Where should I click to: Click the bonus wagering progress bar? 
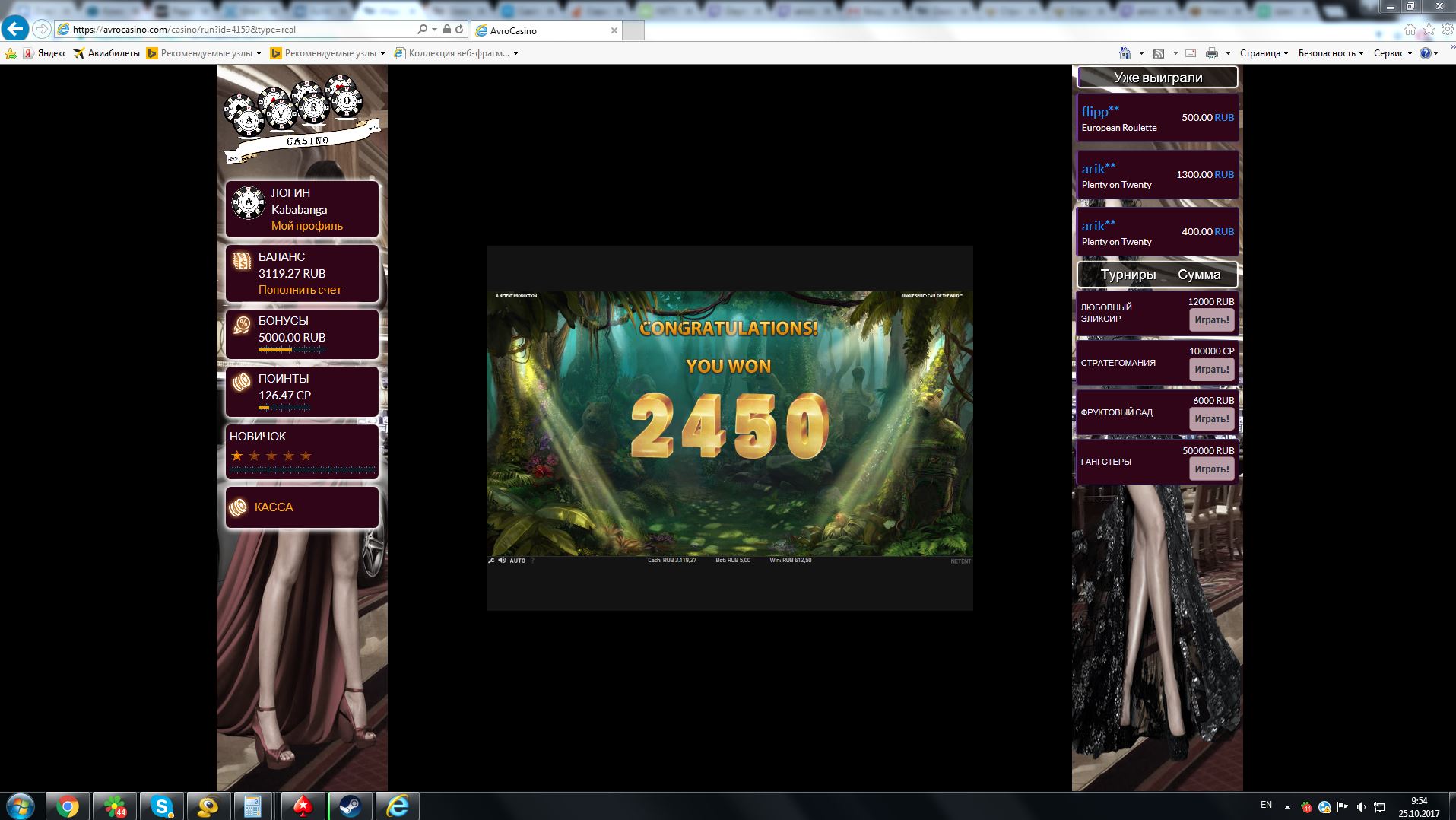tap(292, 350)
